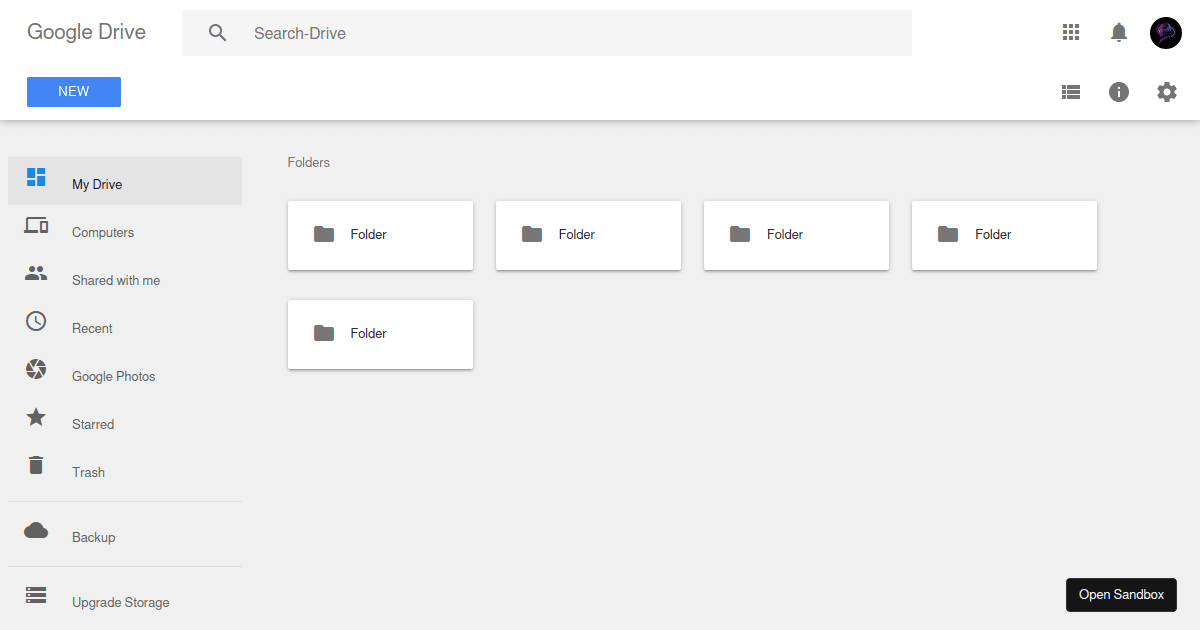Image resolution: width=1200 pixels, height=630 pixels.
Task: Click the Open Sandbox button
Action: (1121, 594)
